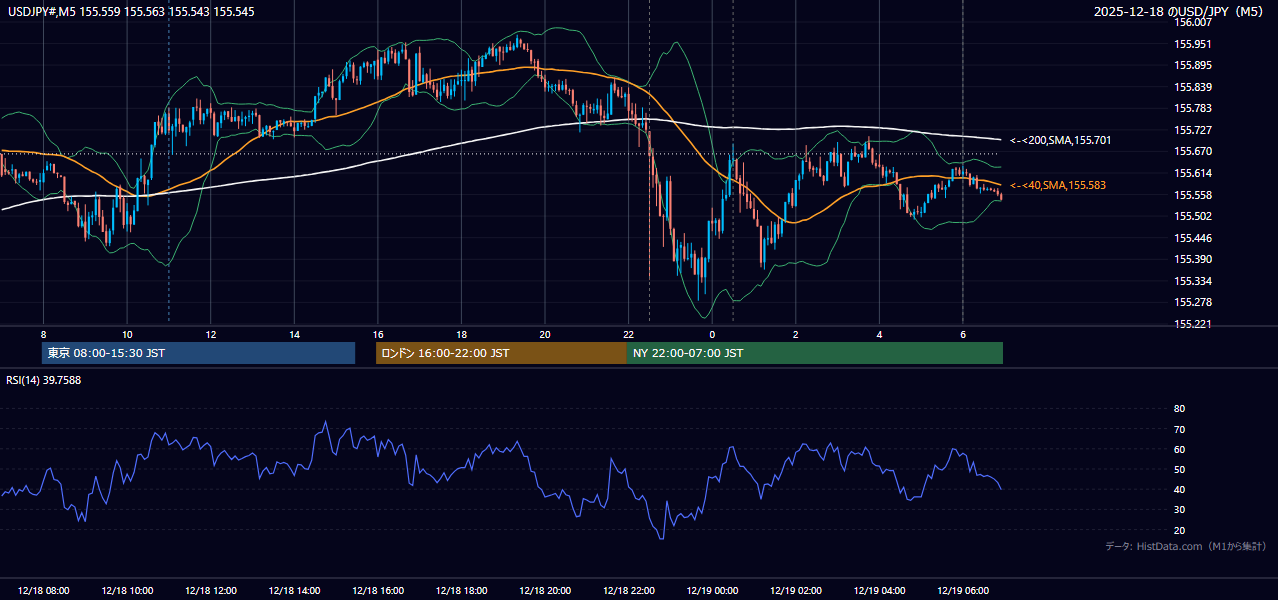Image resolution: width=1278 pixels, height=600 pixels.
Task: Click hour label 18 under price chart
Action: [461, 334]
